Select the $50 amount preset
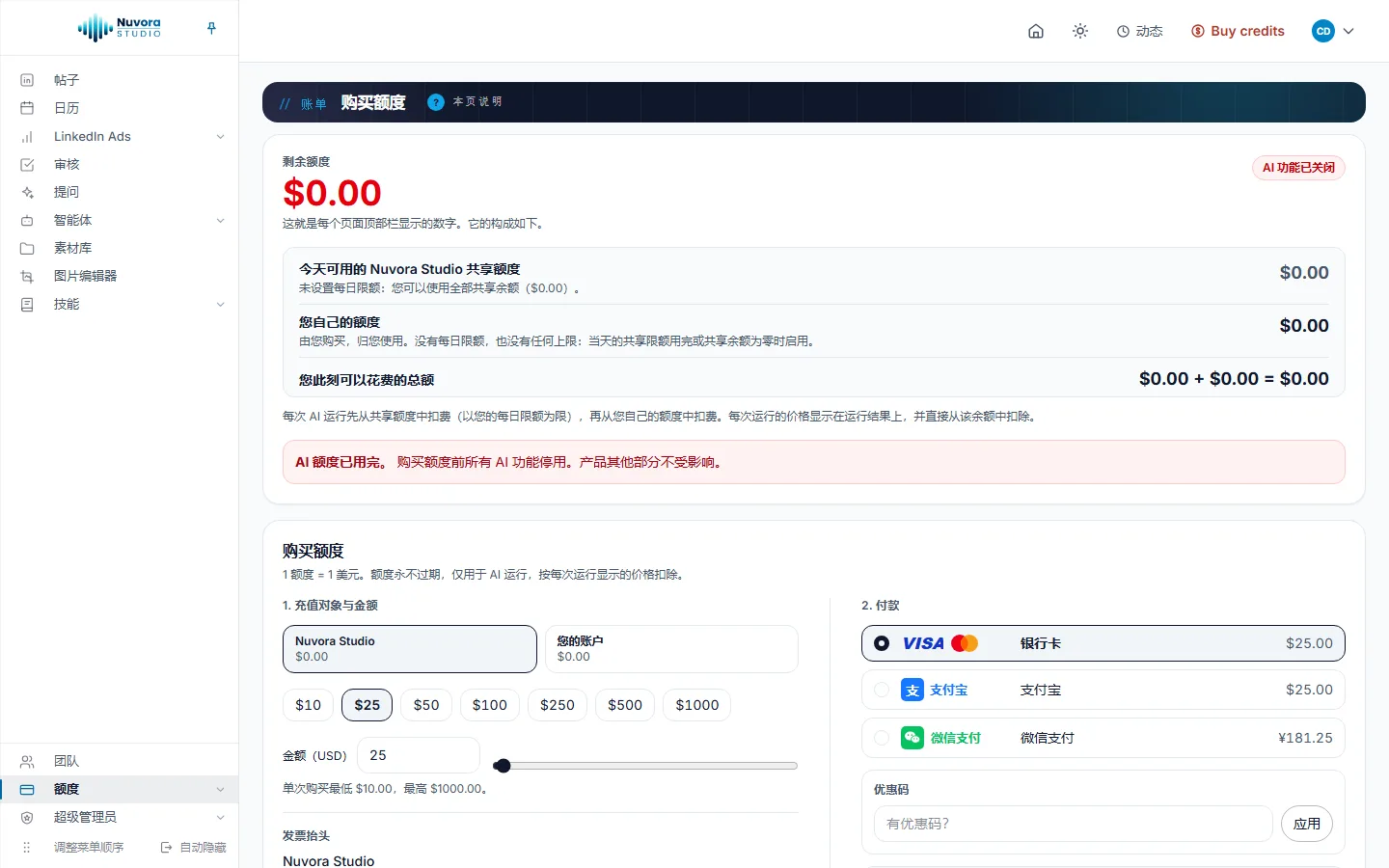 (x=426, y=705)
